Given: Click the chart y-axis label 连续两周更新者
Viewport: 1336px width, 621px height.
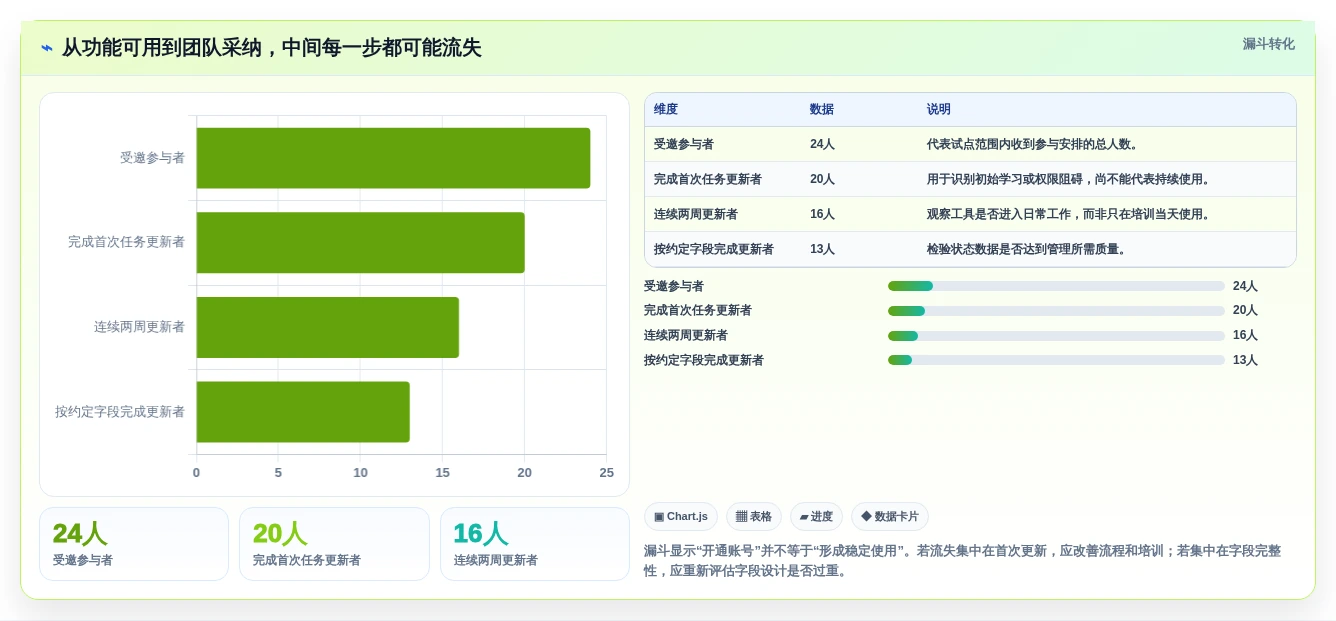Looking at the screenshot, I should point(139,327).
